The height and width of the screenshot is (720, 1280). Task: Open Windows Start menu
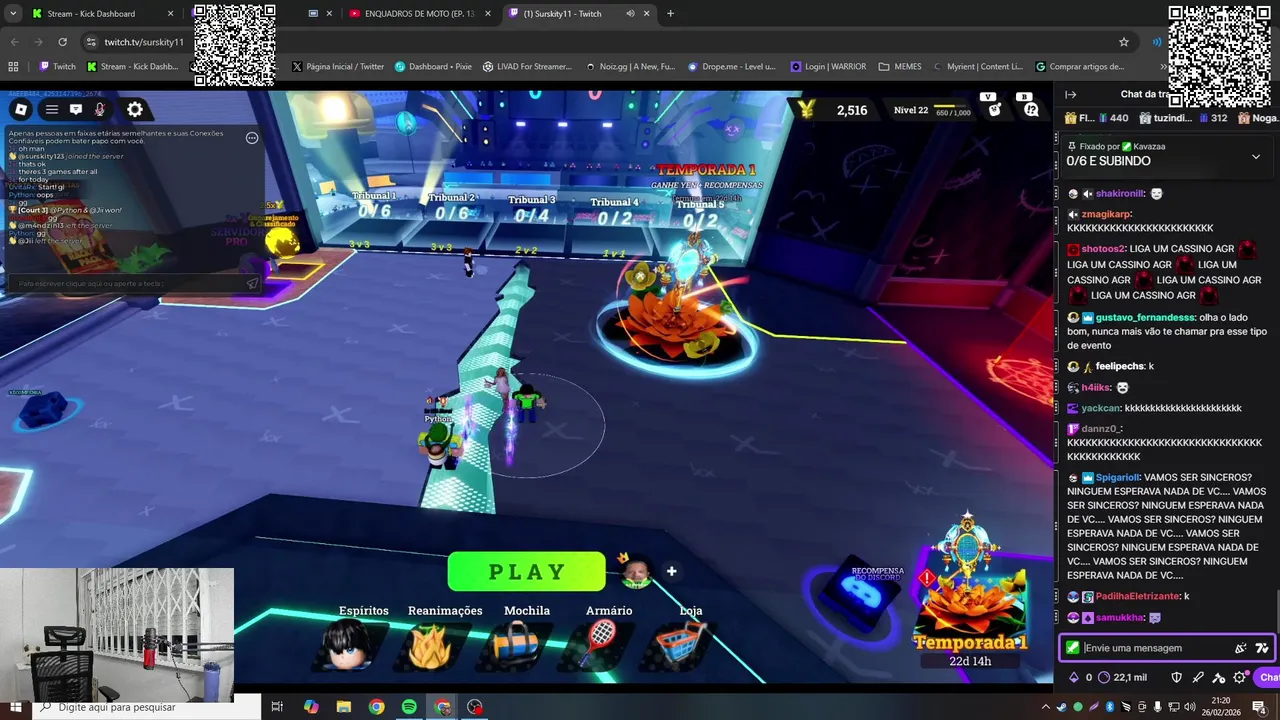15,707
